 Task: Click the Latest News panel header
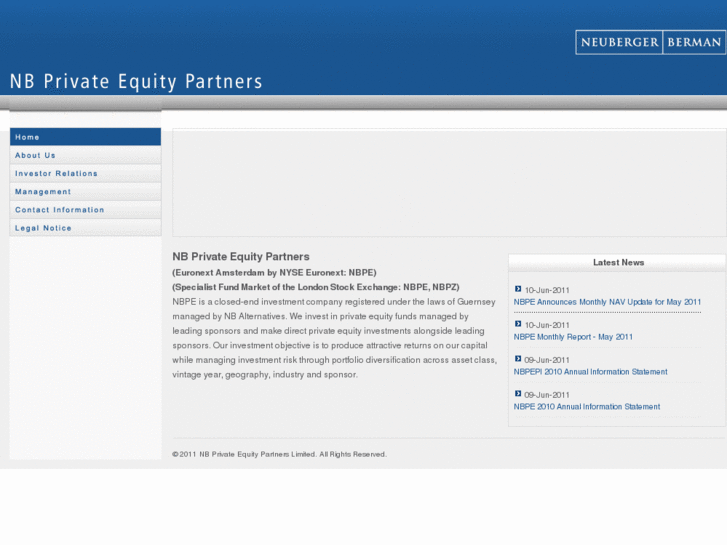617,263
